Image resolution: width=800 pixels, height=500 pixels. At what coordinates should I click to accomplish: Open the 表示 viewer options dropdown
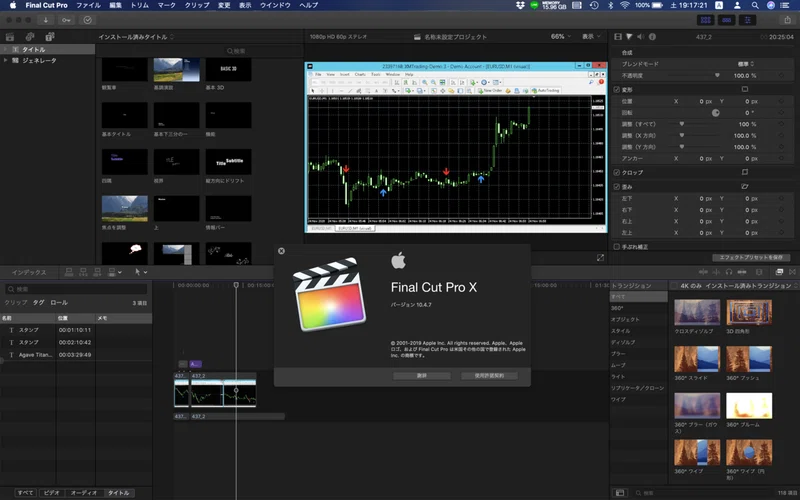click(591, 37)
